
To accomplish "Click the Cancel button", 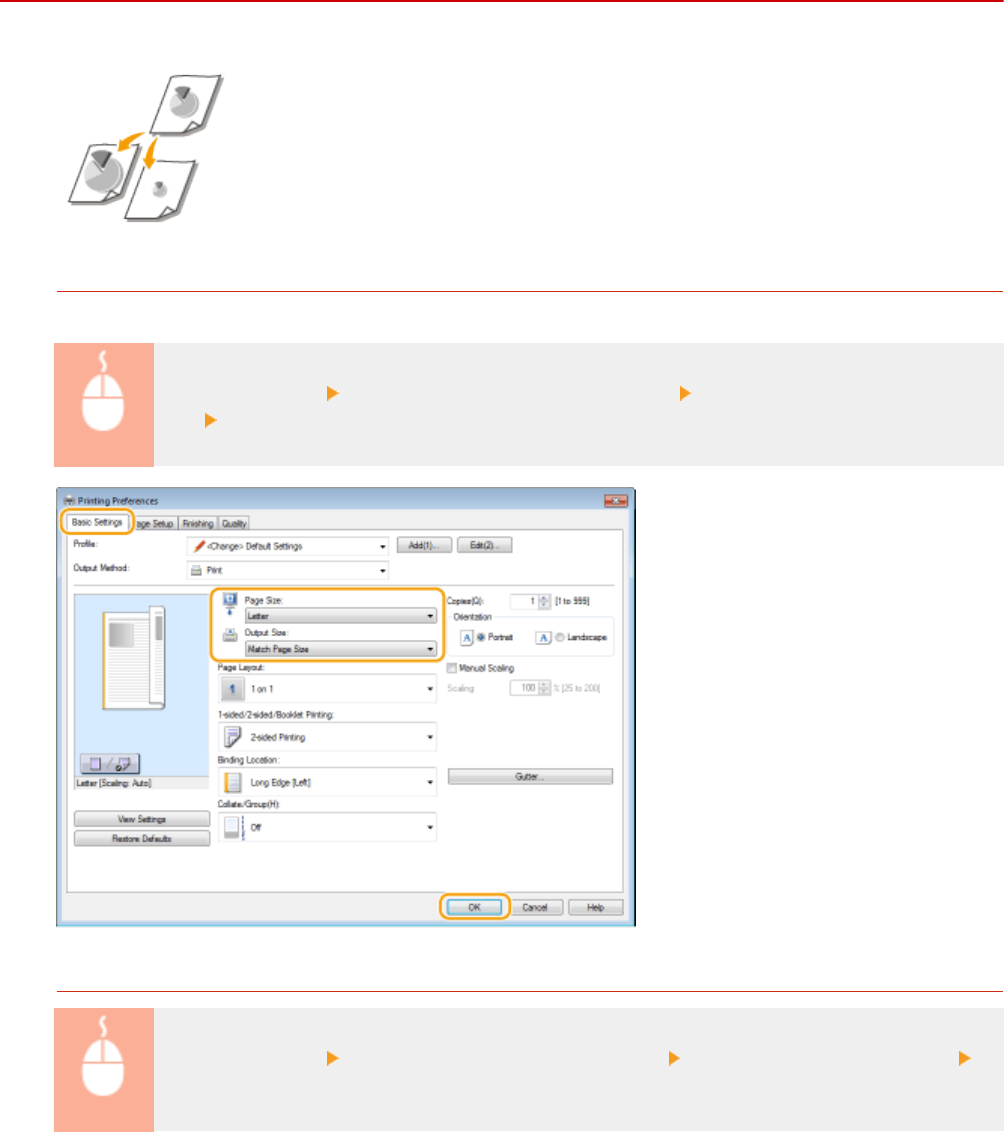I will (x=535, y=907).
